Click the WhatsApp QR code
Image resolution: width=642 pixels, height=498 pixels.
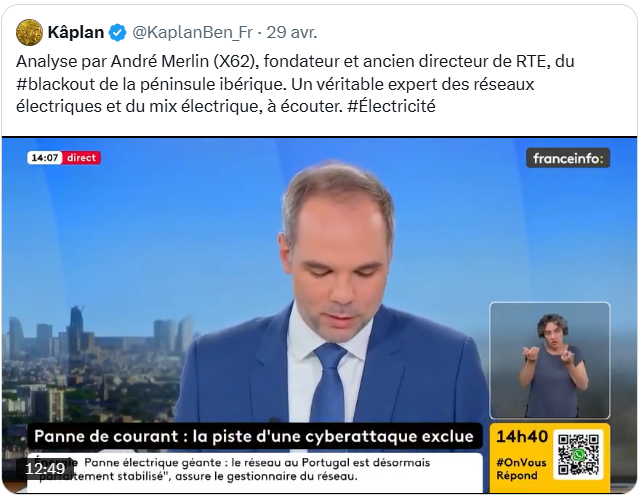578,455
